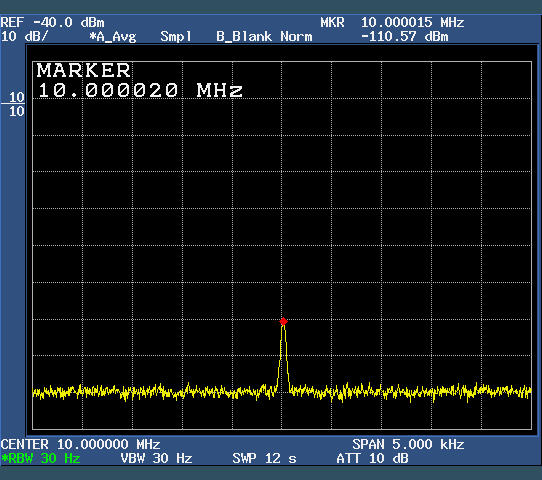
Task: Click the 10 dB/ scale label
Action: [x=24, y=36]
